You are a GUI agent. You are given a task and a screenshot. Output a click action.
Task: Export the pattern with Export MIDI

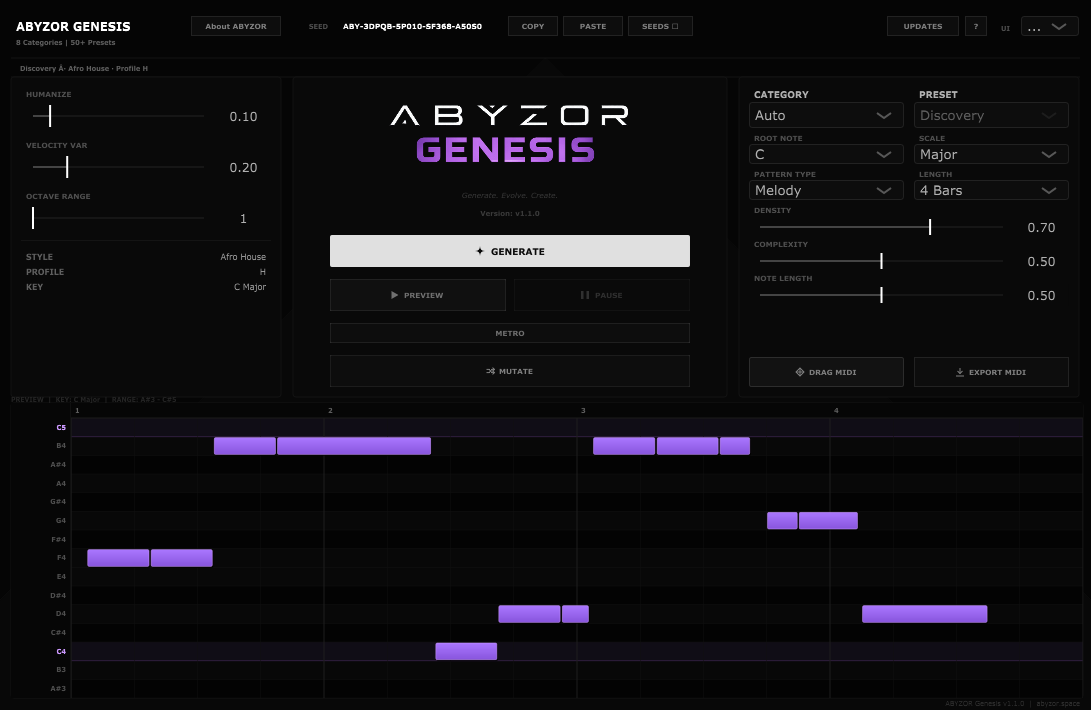[x=991, y=372]
